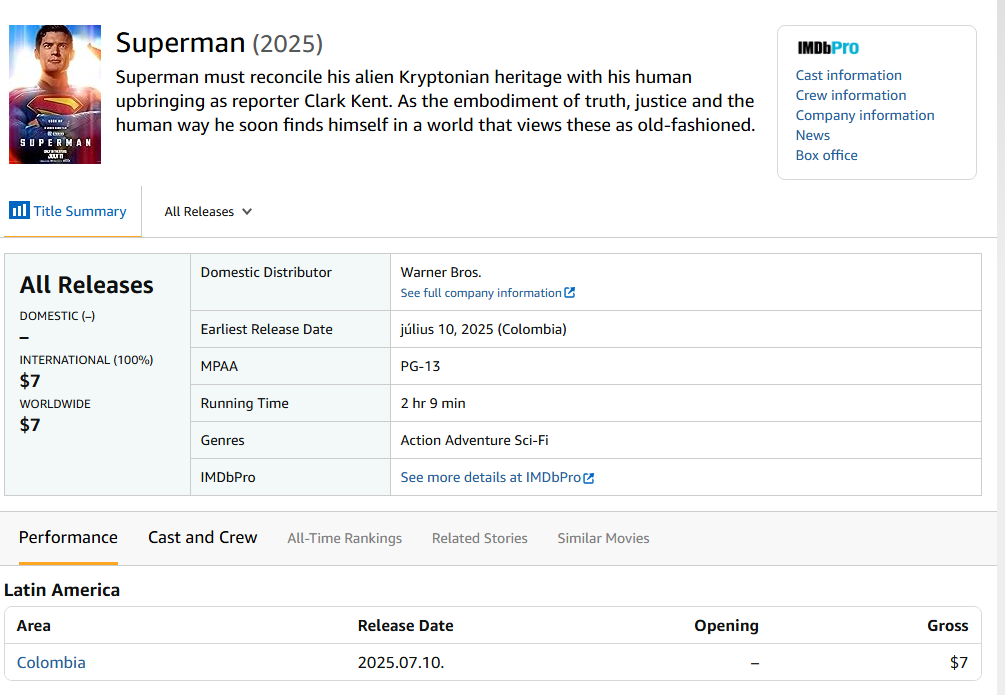The width and height of the screenshot is (1005, 695).
Task: Open the Colombia area link
Action: (51, 662)
